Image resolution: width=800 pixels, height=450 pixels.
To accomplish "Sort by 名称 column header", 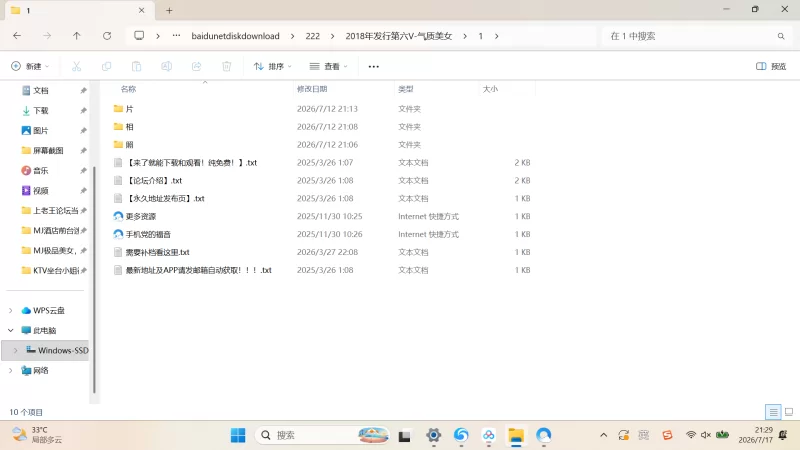I will point(129,89).
